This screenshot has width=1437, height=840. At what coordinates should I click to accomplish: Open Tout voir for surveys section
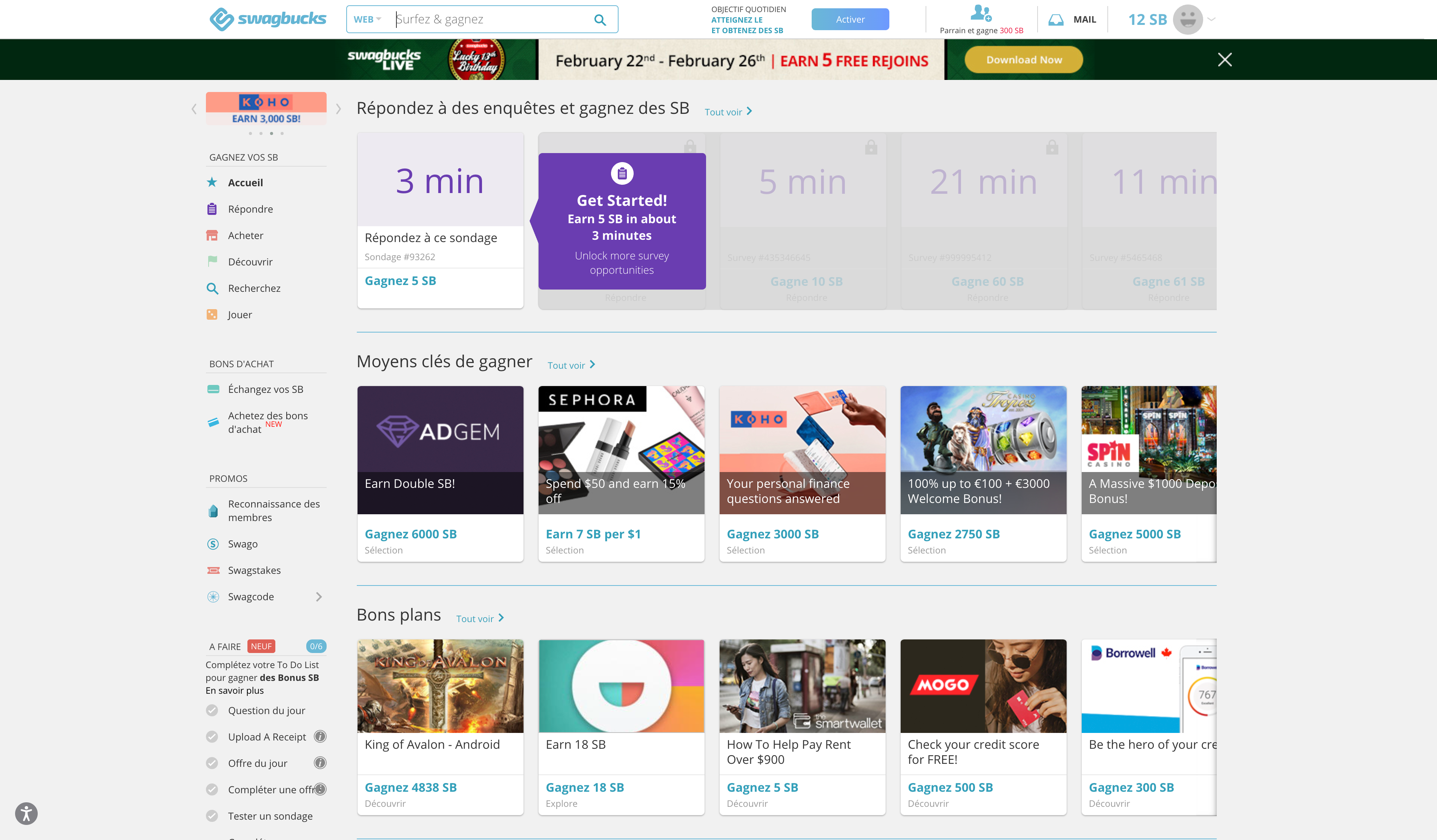pos(728,112)
